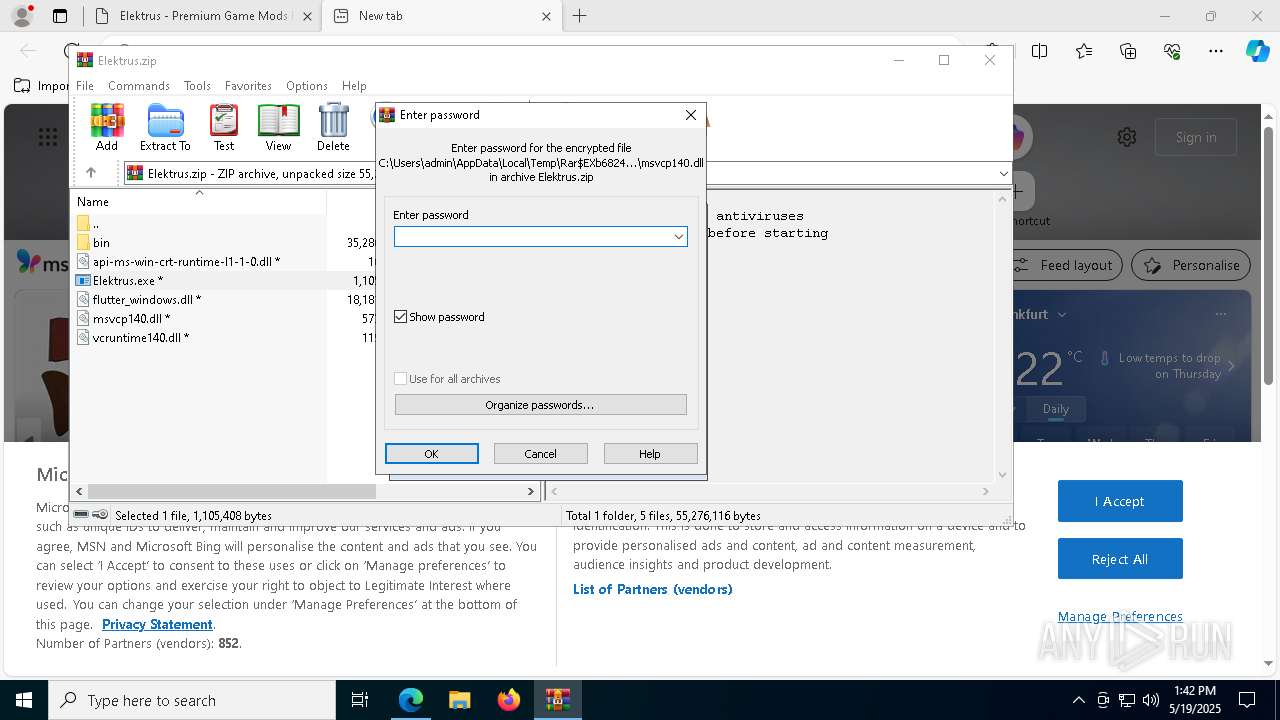1280x720 pixels.
Task: Open the MSN apps grid icon
Action: [x=47, y=137]
